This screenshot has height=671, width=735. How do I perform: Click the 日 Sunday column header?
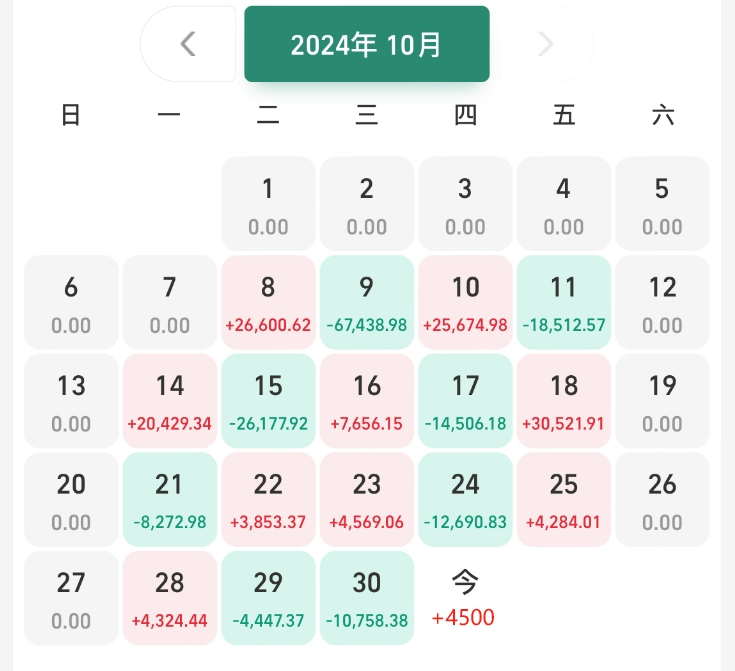click(x=71, y=115)
